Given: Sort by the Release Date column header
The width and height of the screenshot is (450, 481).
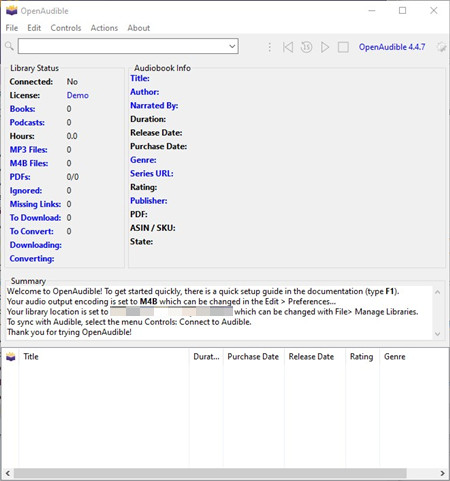Looking at the screenshot, I should (x=315, y=357).
